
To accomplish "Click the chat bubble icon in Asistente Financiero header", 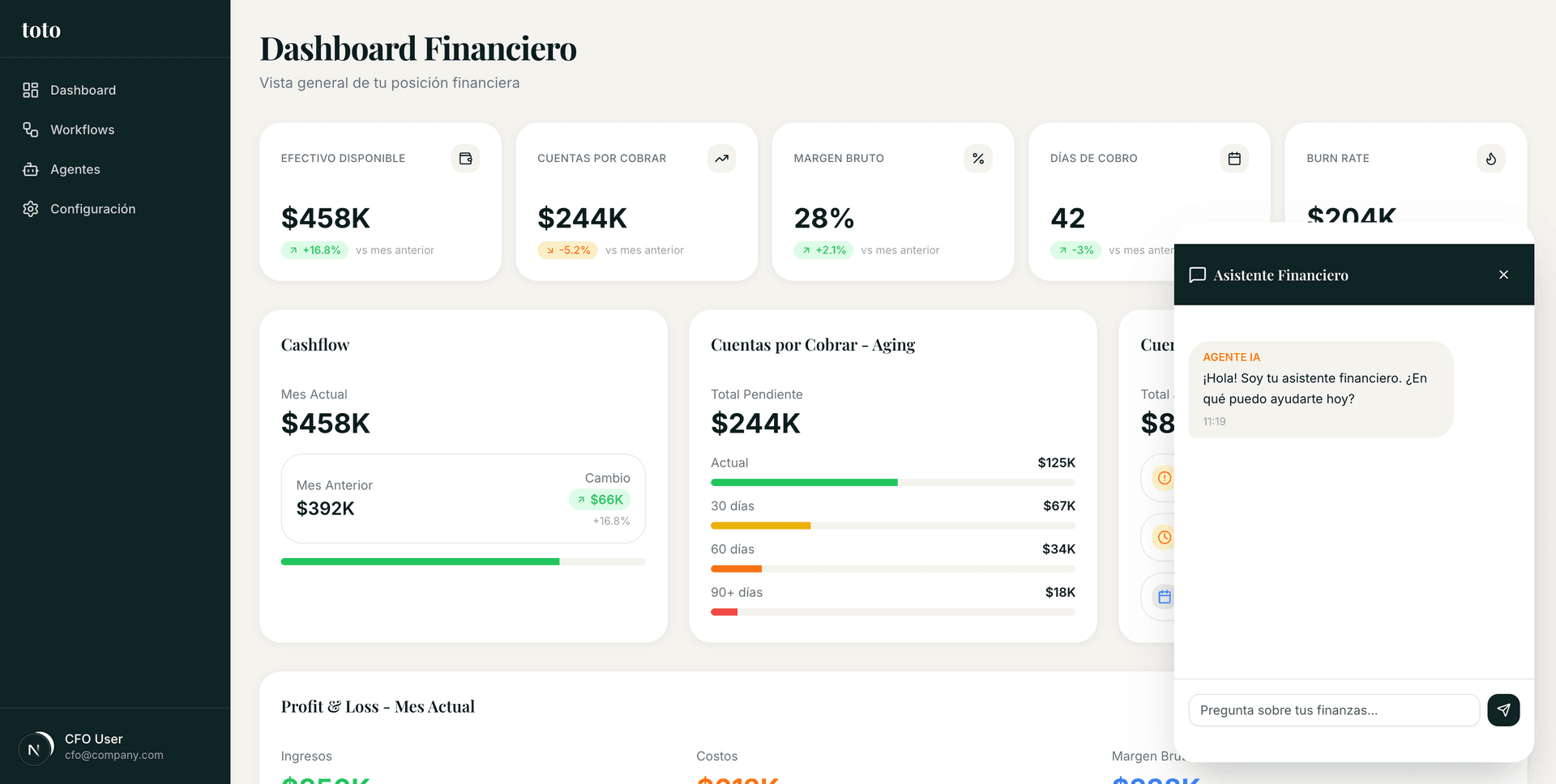I will tap(1198, 275).
